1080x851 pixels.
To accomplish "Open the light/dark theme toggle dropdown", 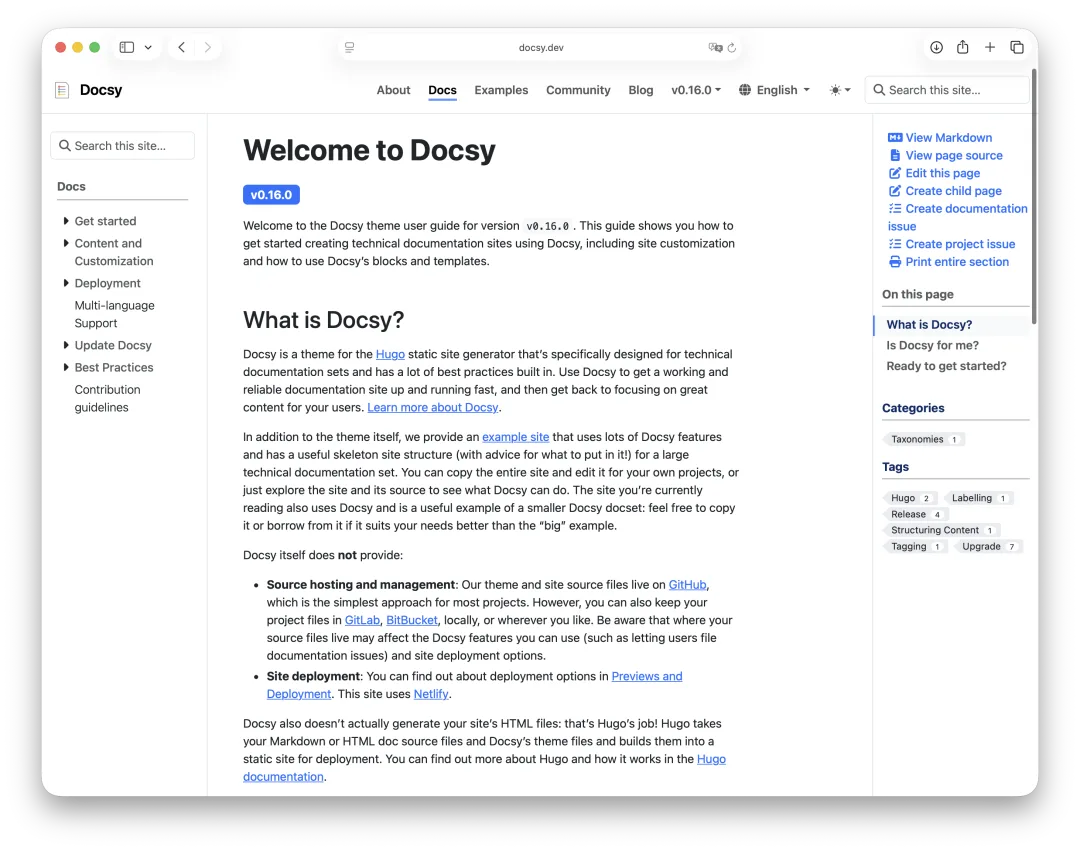I will point(840,90).
